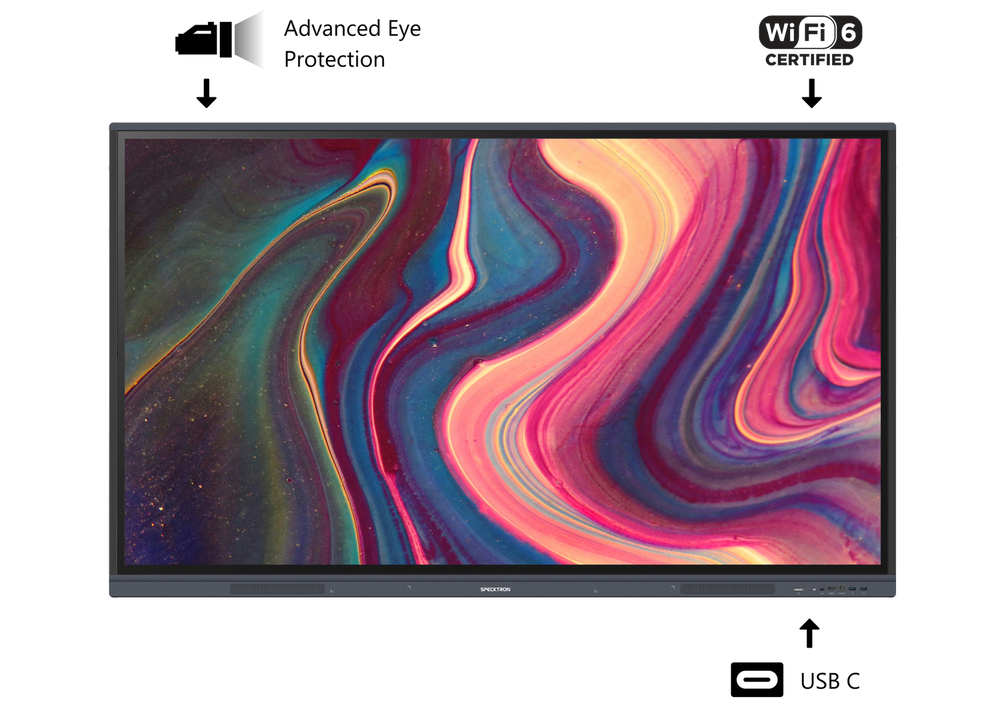Click the rightmost blue USB port
Image resolution: width=1000 pixels, height=707 pixels.
pos(863,588)
